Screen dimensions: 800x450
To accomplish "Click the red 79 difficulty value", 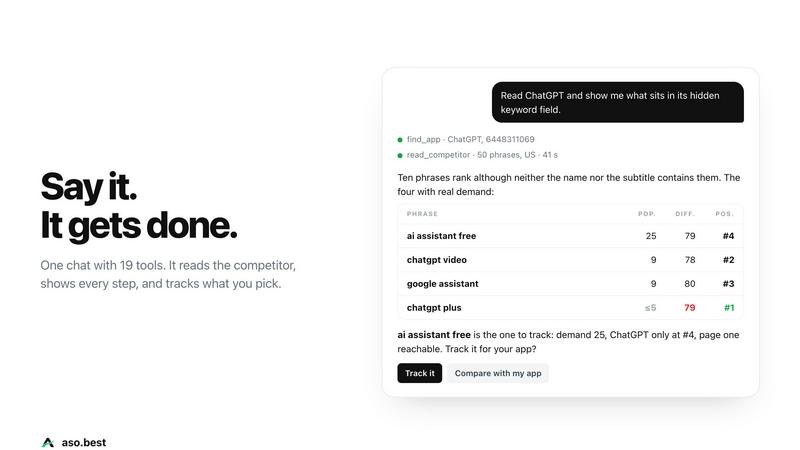I will pos(689,308).
